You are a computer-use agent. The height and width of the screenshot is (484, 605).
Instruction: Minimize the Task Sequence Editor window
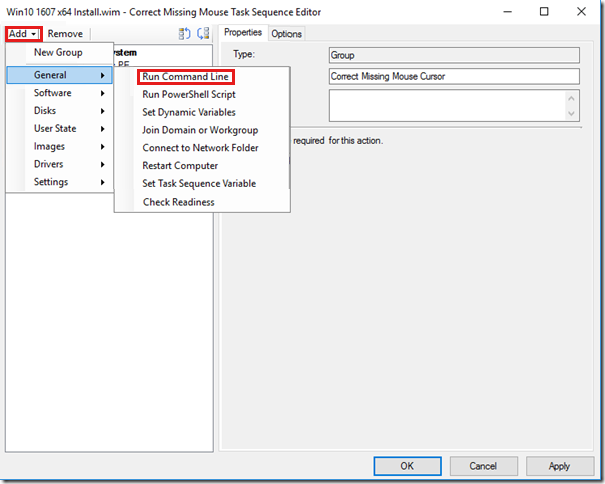click(x=508, y=12)
